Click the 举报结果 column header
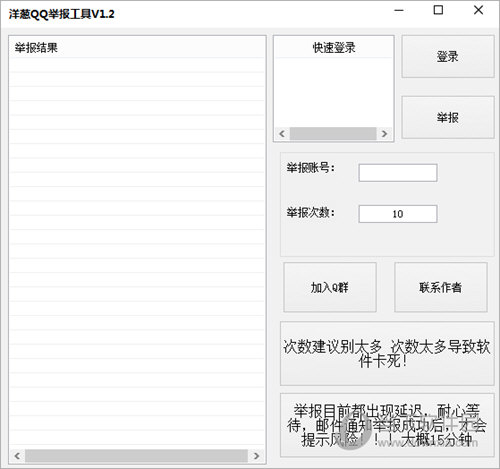 [137, 48]
